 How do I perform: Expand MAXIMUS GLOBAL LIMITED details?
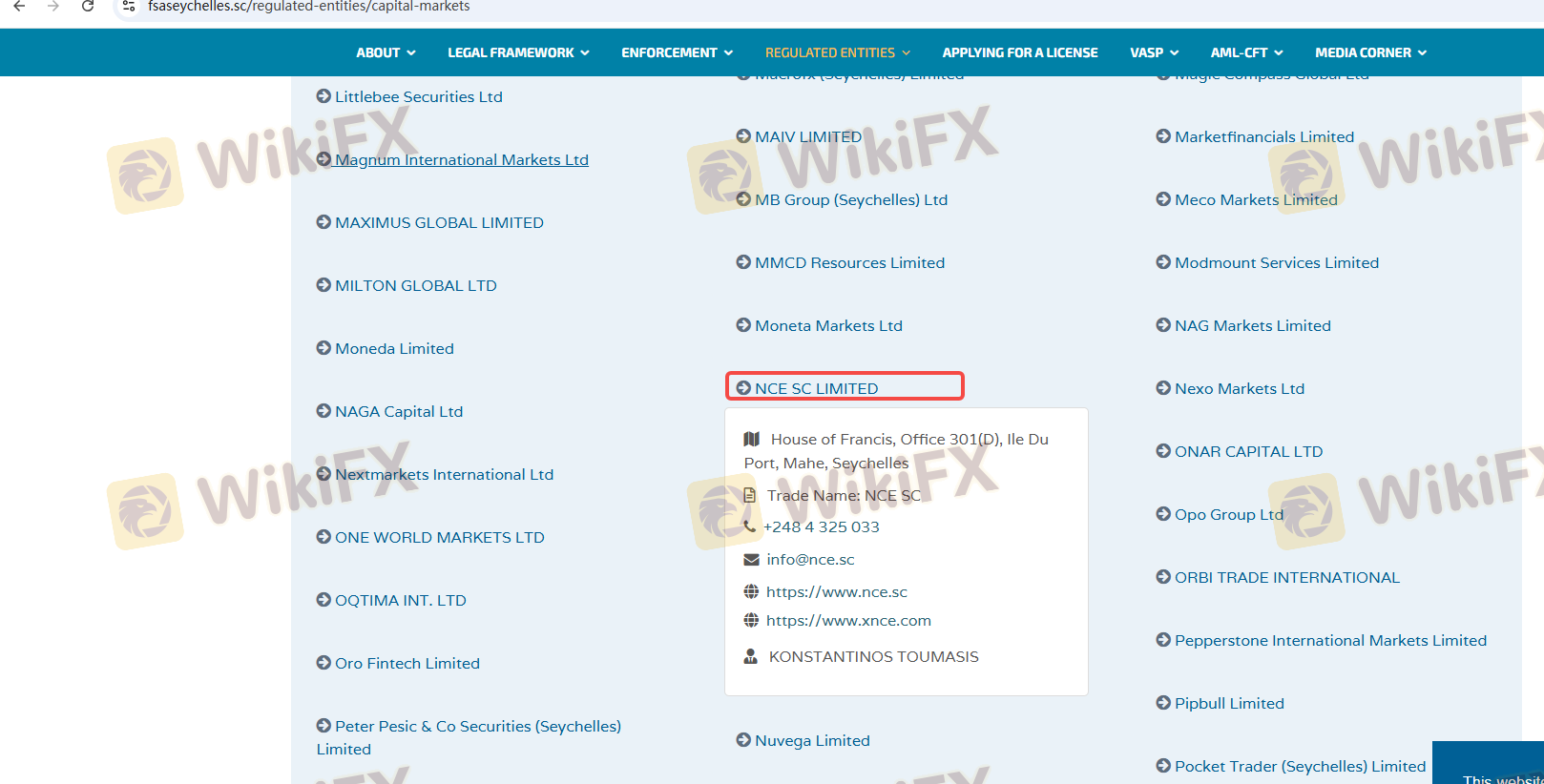pyautogui.click(x=439, y=222)
